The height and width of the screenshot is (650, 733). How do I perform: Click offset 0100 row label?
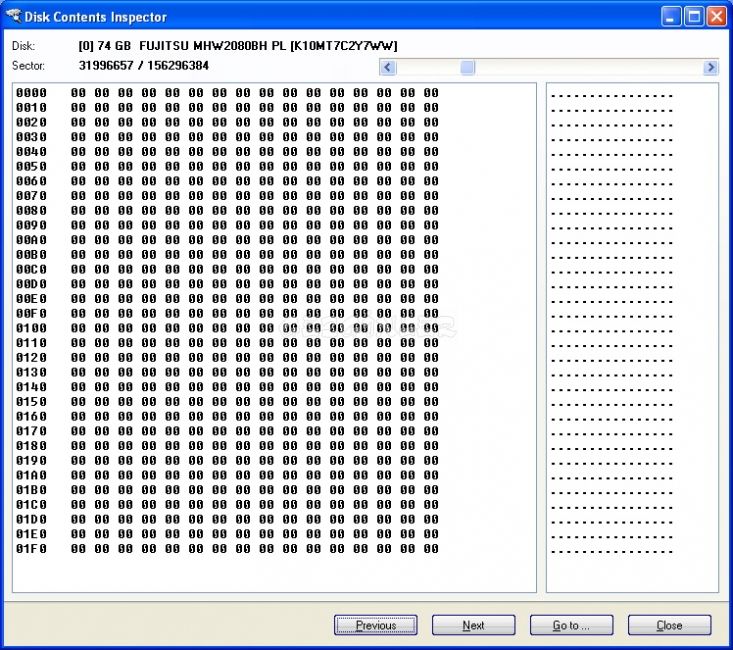click(31, 328)
